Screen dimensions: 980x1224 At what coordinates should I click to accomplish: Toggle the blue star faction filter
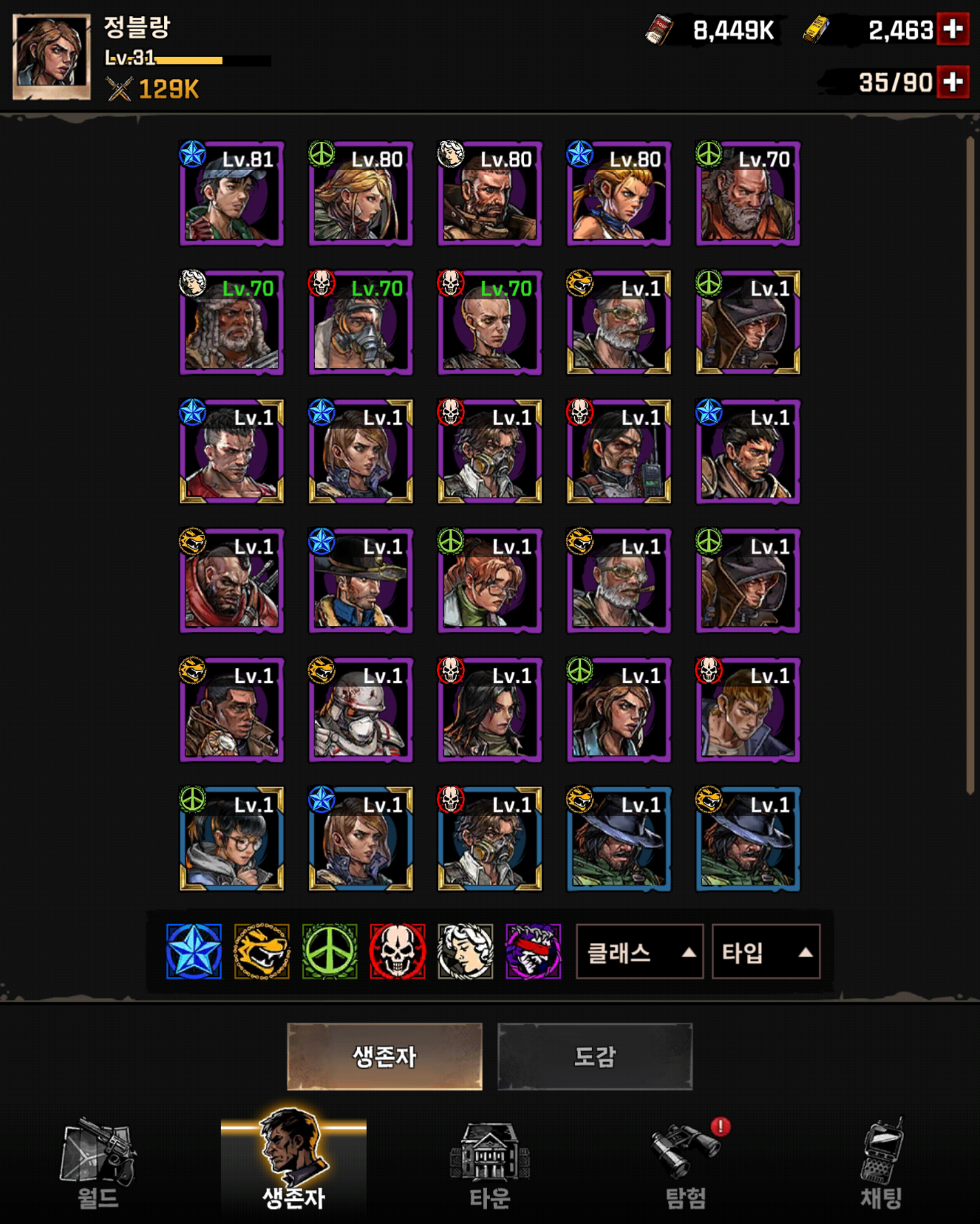tap(193, 951)
